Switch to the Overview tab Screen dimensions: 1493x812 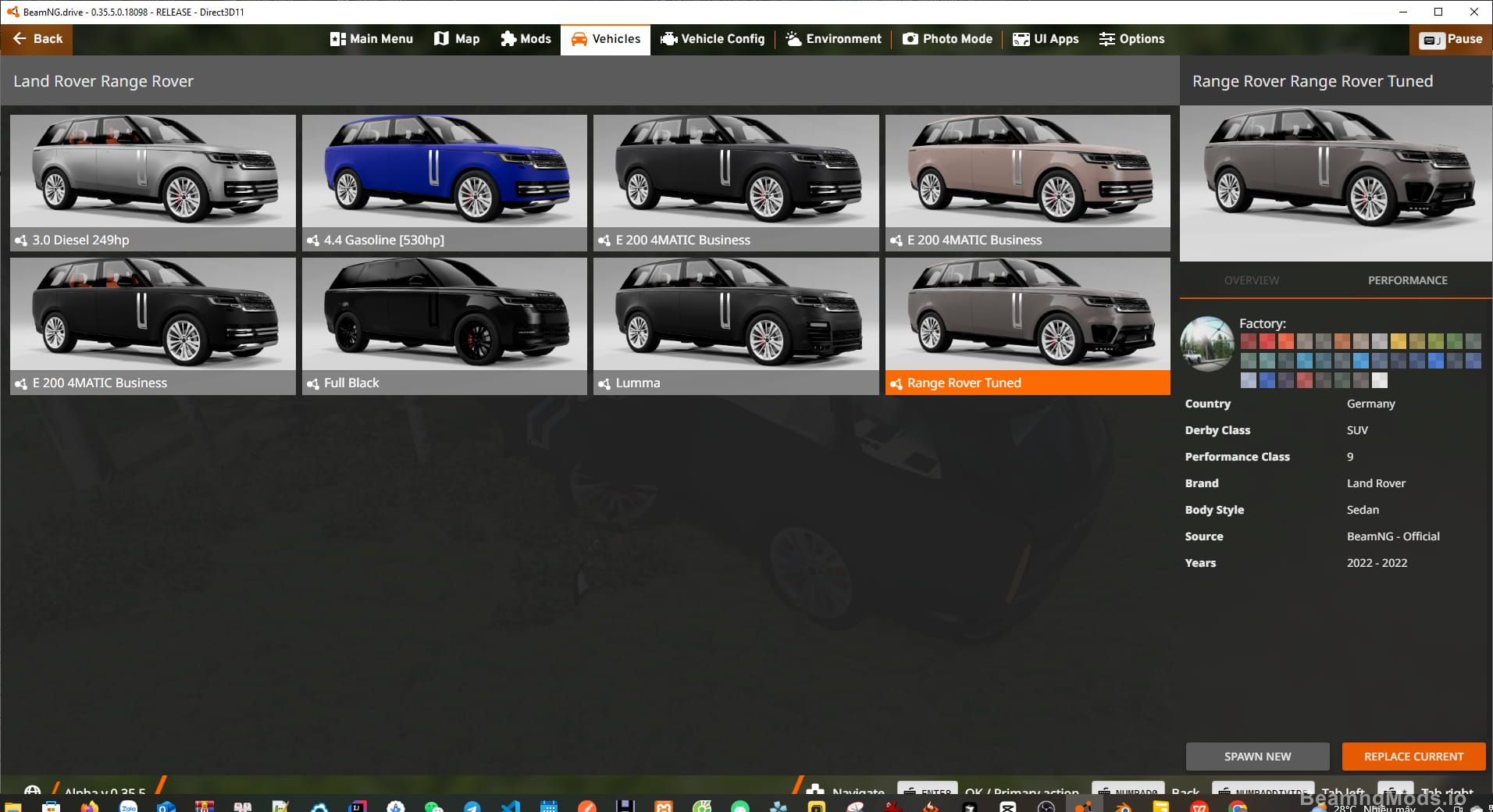pos(1252,280)
